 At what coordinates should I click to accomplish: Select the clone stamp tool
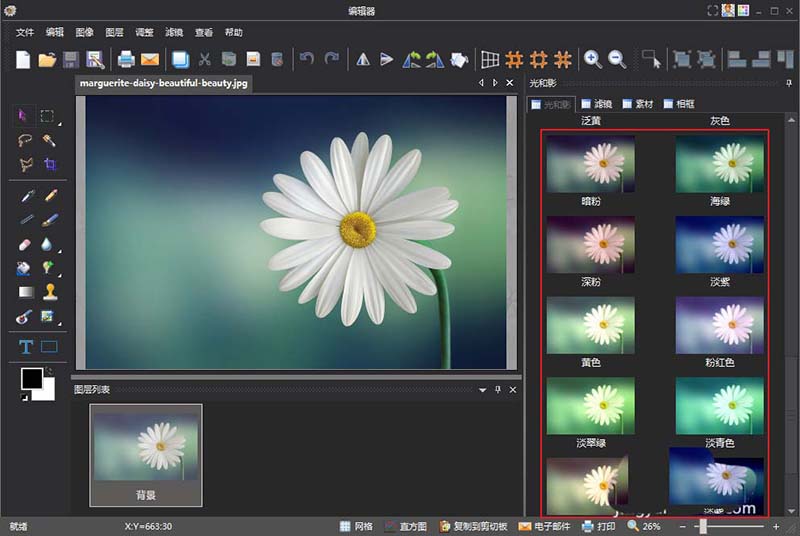(49, 292)
